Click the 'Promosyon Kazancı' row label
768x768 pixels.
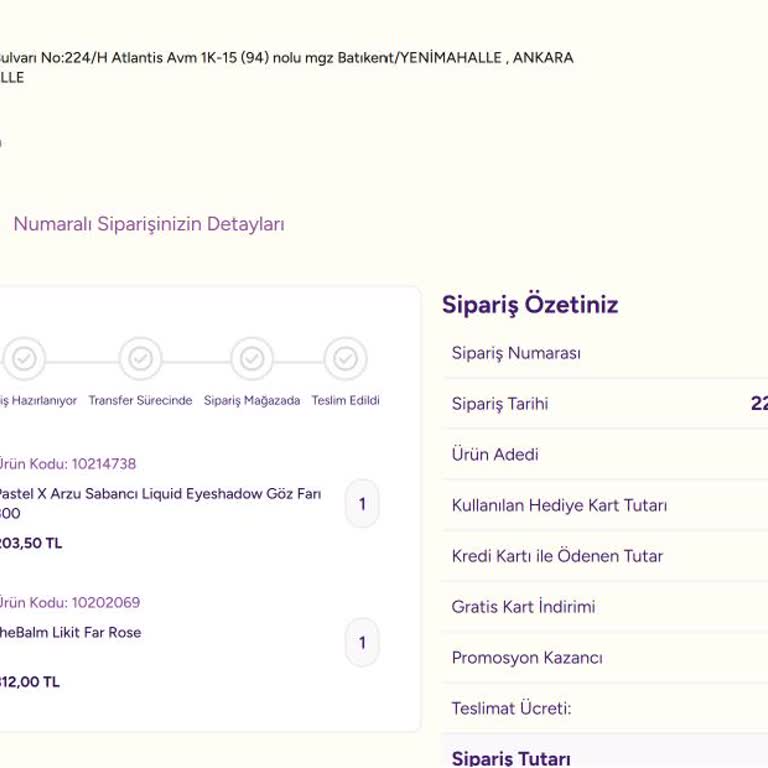tap(527, 658)
